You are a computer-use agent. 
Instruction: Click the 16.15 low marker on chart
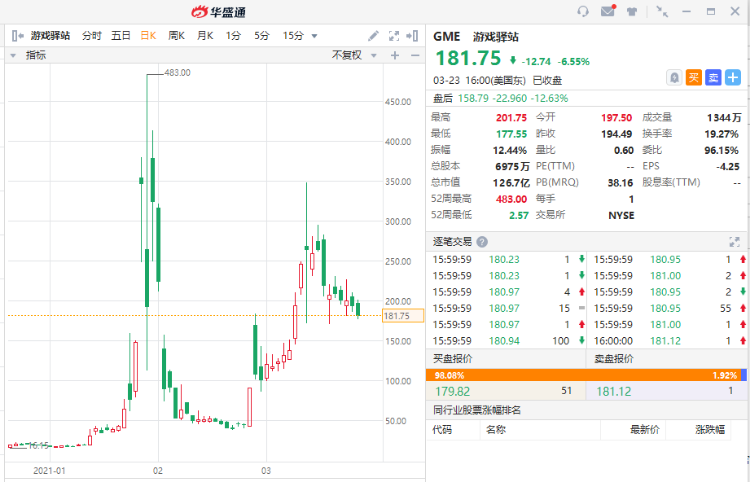[38, 446]
